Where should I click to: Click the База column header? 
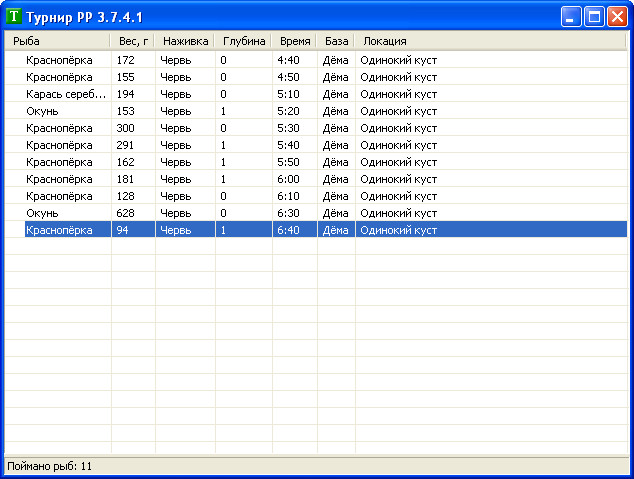click(335, 41)
